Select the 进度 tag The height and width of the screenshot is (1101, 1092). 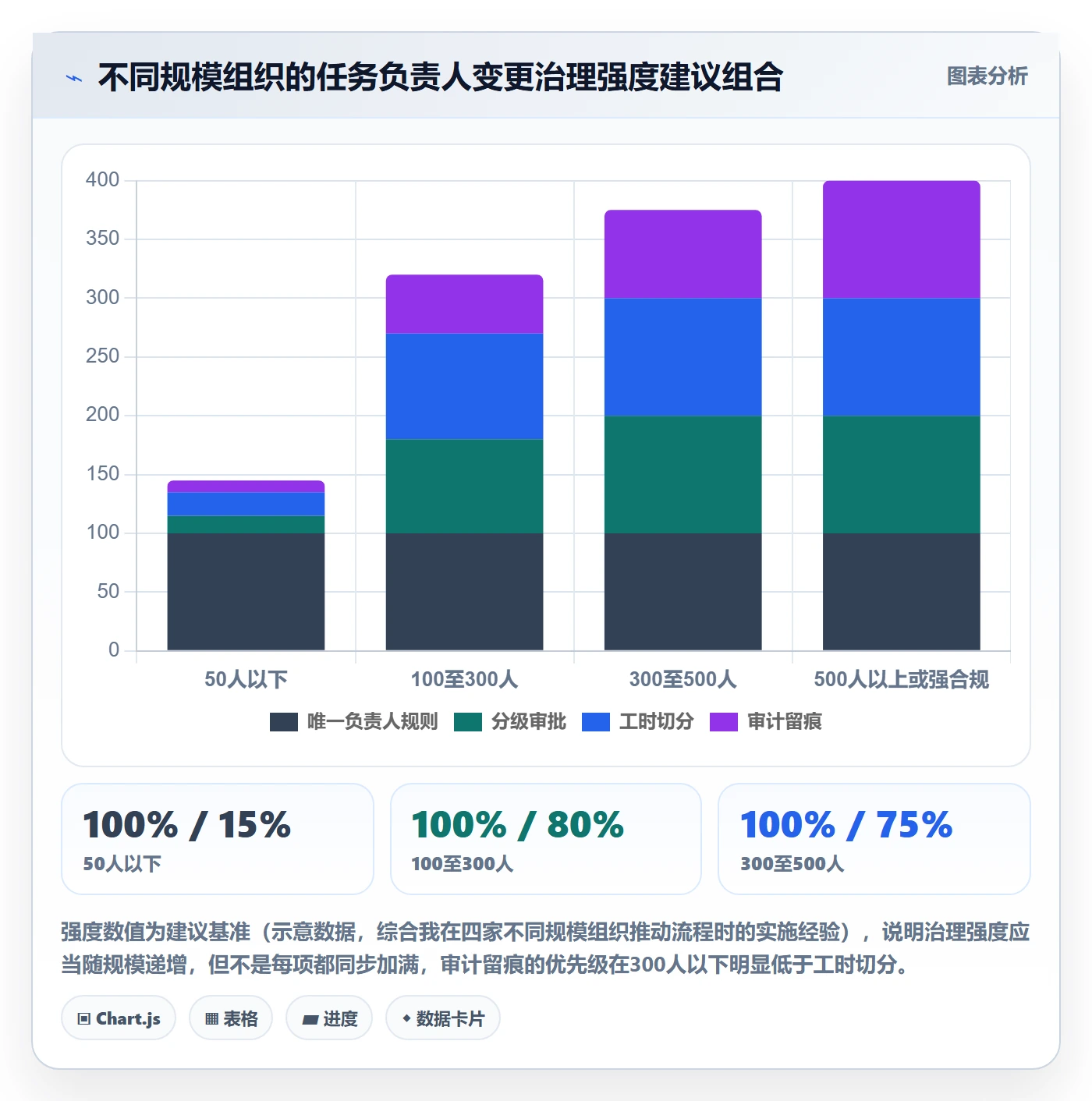(329, 1018)
